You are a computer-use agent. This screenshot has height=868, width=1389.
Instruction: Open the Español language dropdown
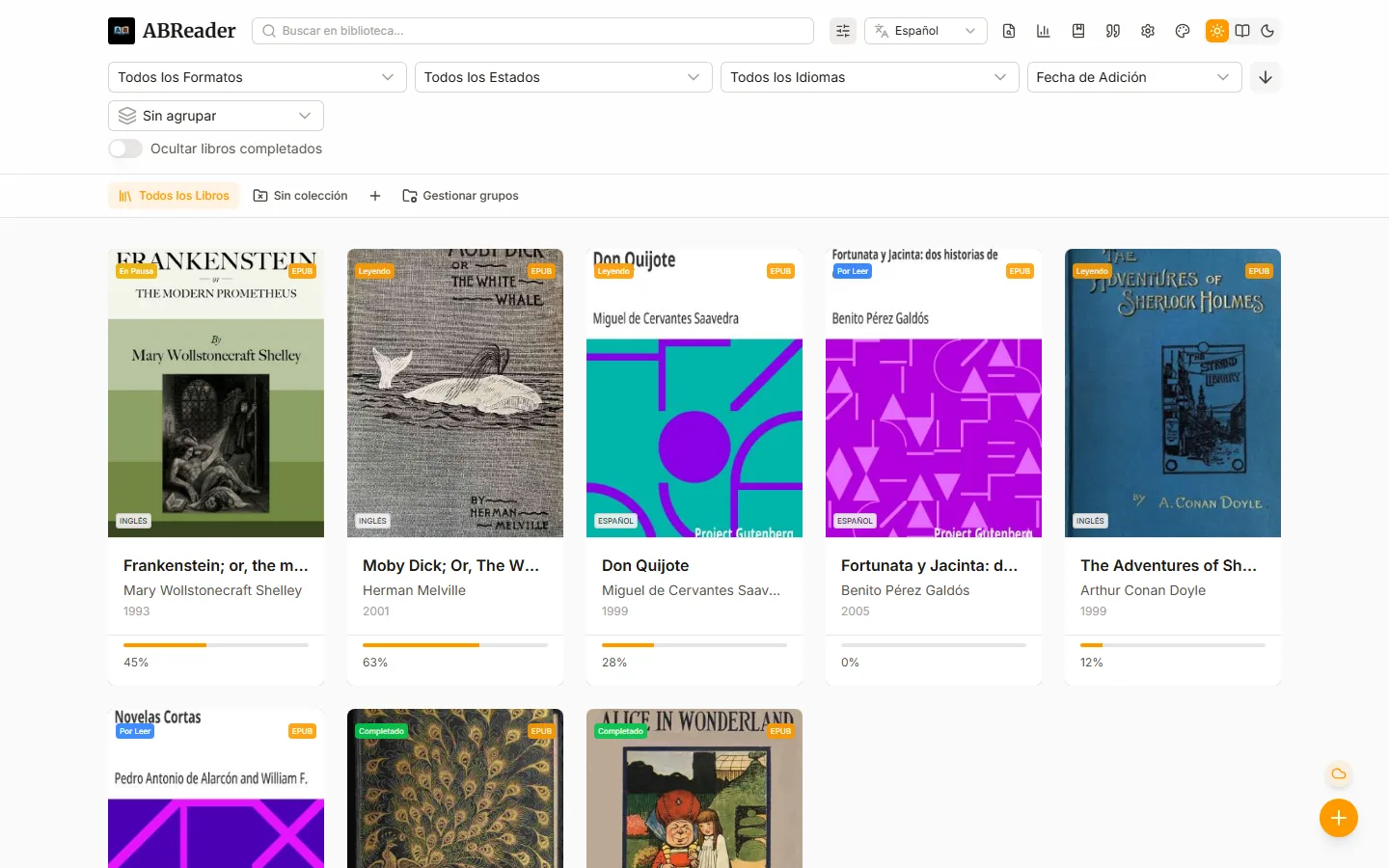tap(926, 31)
